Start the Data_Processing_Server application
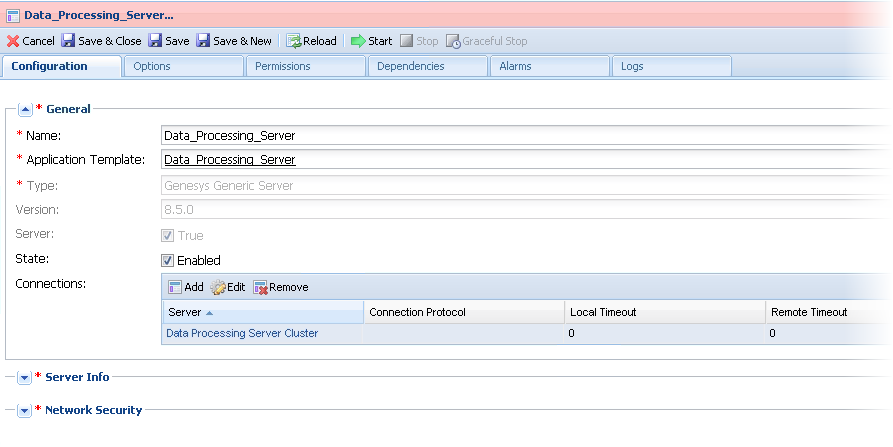This screenshot has height=447, width=893. click(x=371, y=41)
